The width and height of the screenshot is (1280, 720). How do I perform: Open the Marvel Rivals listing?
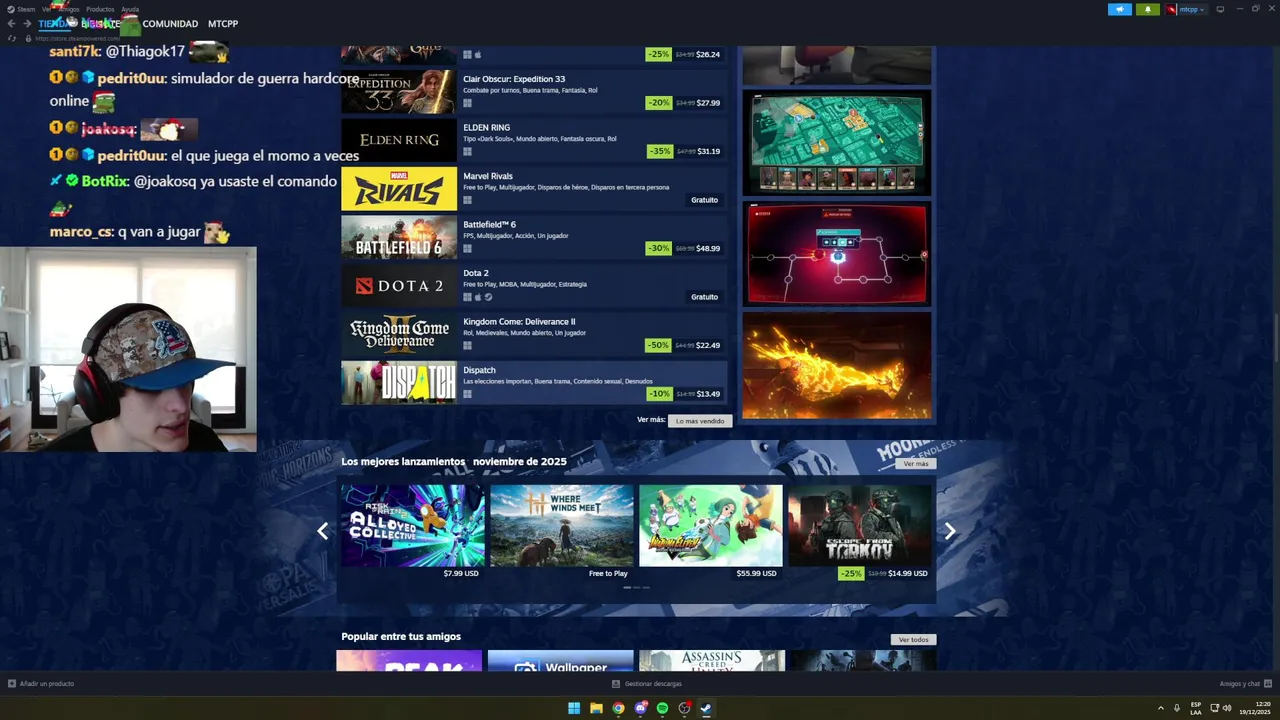pyautogui.click(x=535, y=188)
